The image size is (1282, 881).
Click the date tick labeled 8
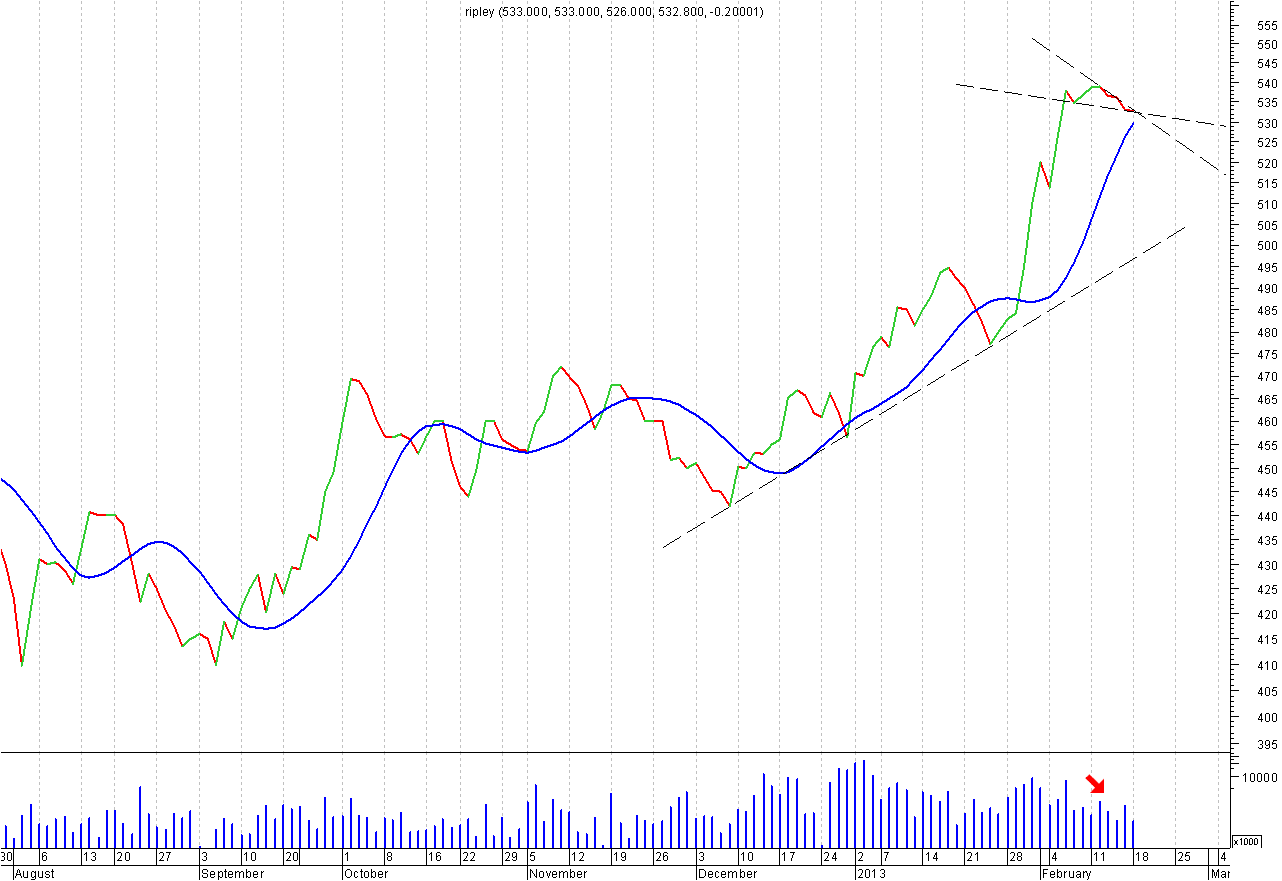[388, 857]
